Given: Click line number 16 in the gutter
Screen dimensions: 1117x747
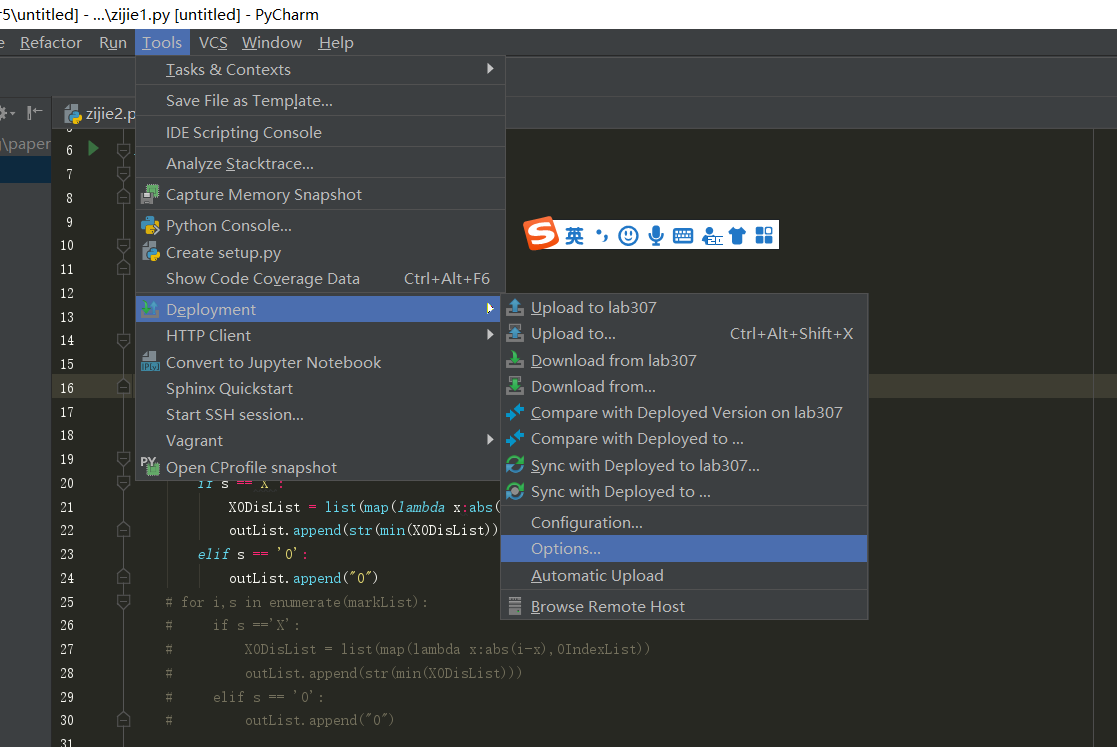Looking at the screenshot, I should click(x=67, y=388).
